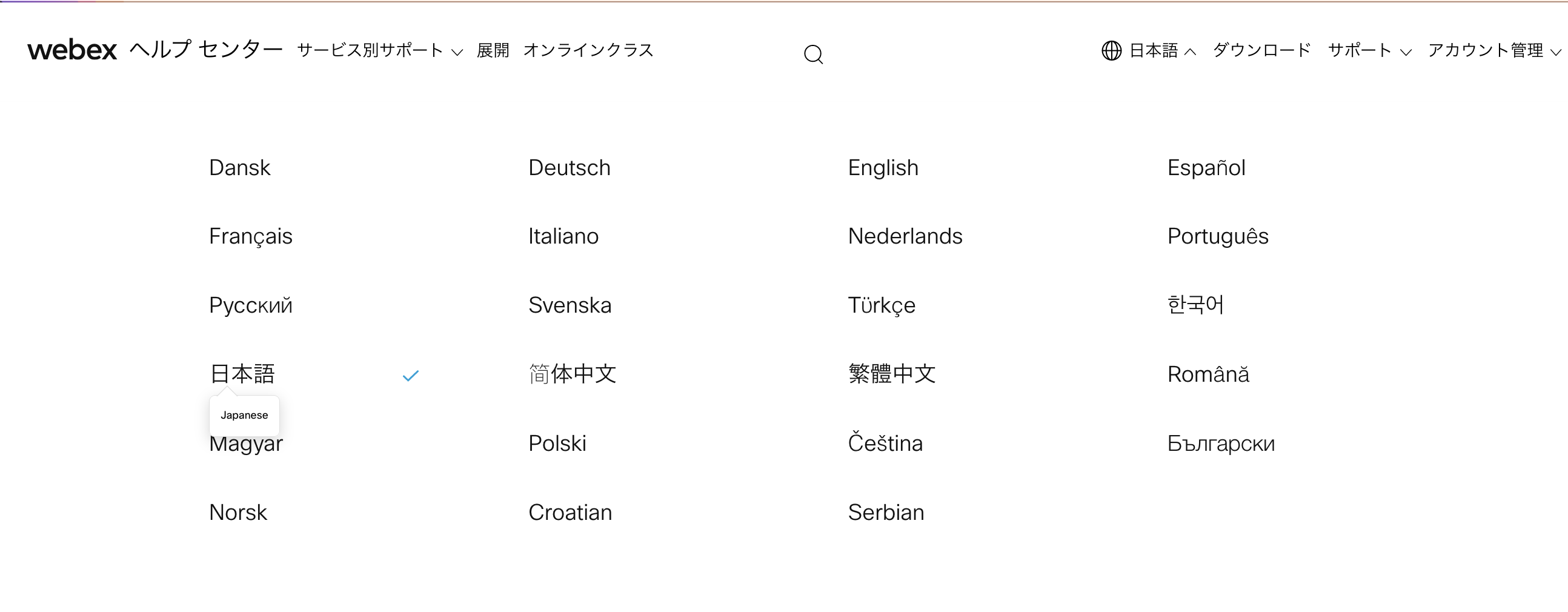Screen dimensions: 1568x612
Task: Switch to Português
Action: click(x=1218, y=236)
